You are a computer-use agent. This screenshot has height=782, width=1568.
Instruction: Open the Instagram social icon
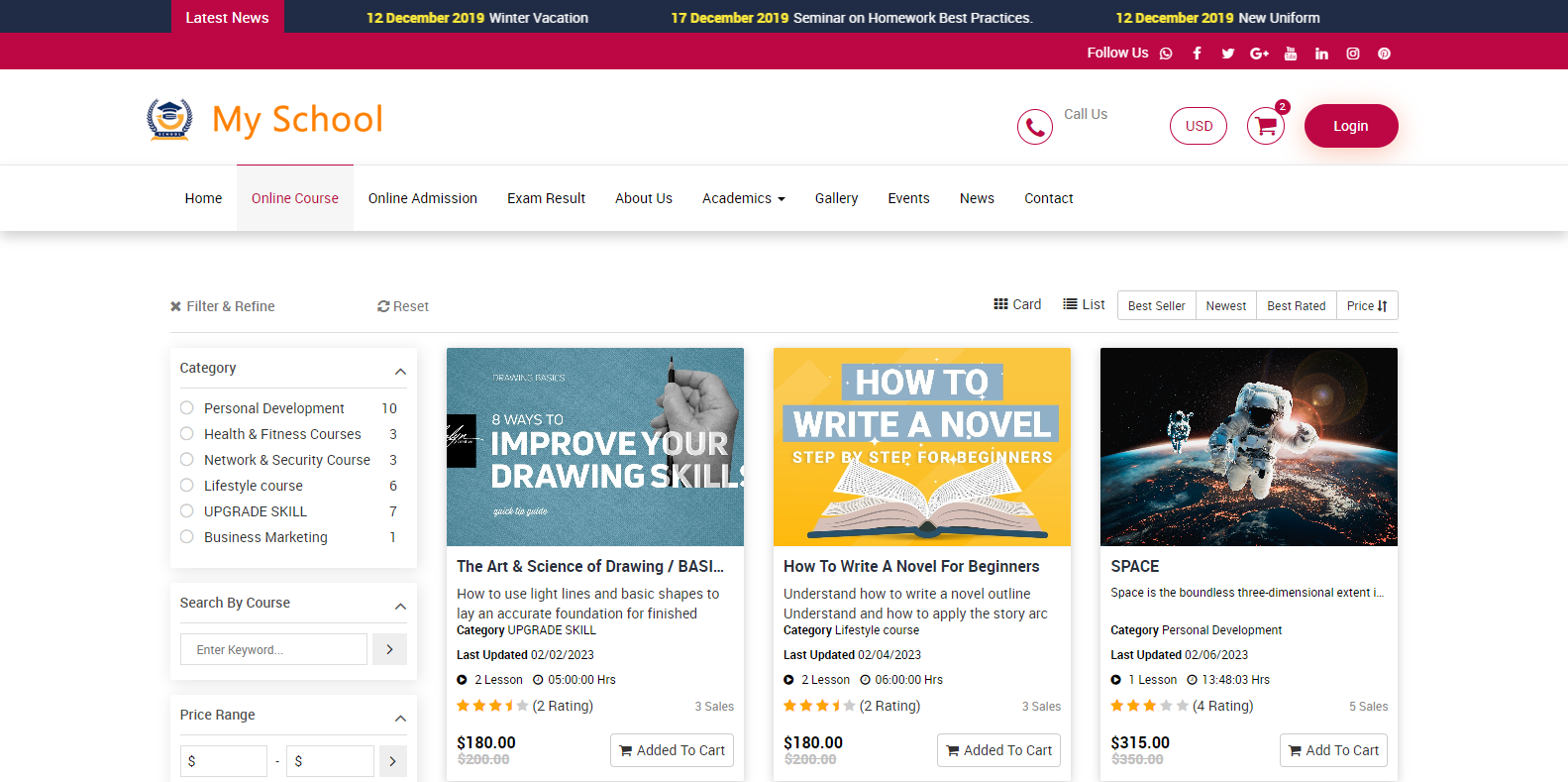point(1352,54)
